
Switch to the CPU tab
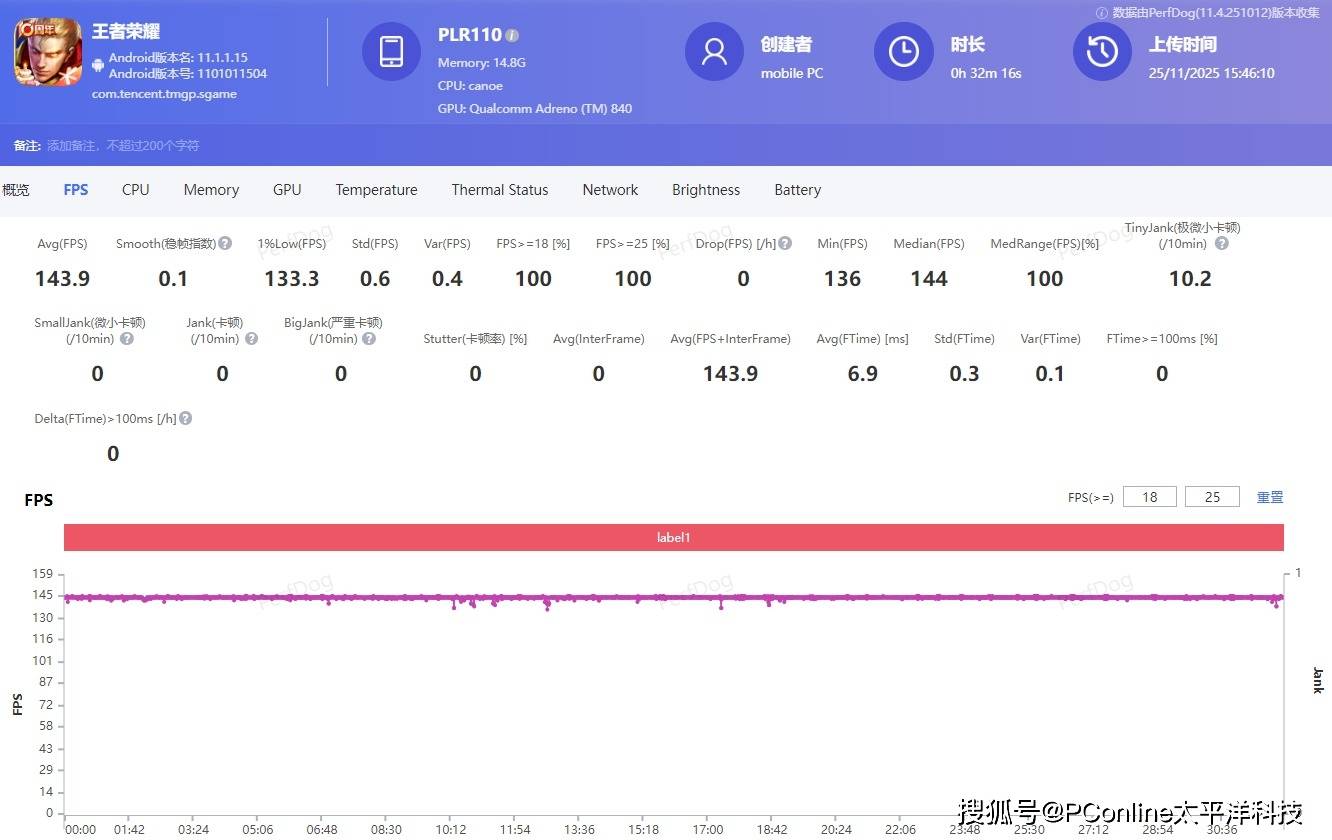(x=135, y=190)
